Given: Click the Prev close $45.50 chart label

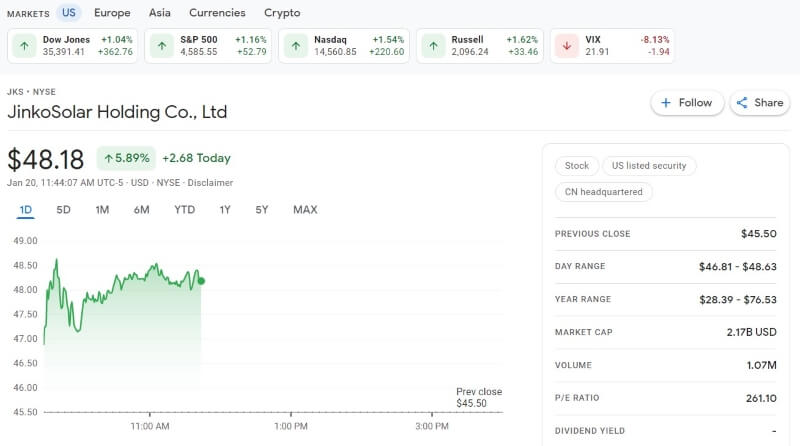Looking at the screenshot, I should click(x=479, y=398).
